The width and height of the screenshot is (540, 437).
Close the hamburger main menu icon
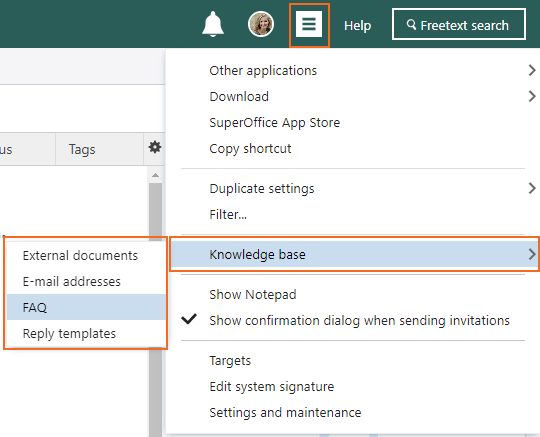point(309,24)
